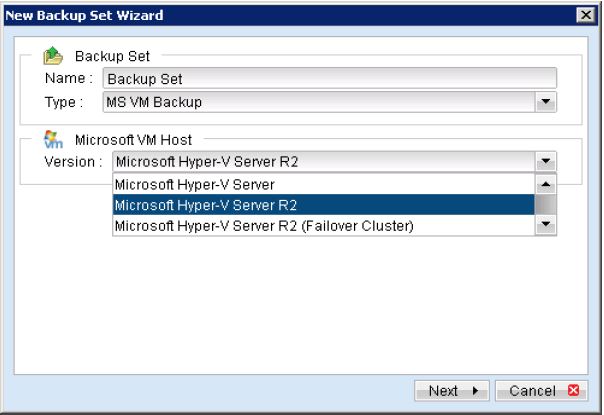Collapse the Version dropdown arrow
The height and width of the screenshot is (415, 604).
(545, 161)
